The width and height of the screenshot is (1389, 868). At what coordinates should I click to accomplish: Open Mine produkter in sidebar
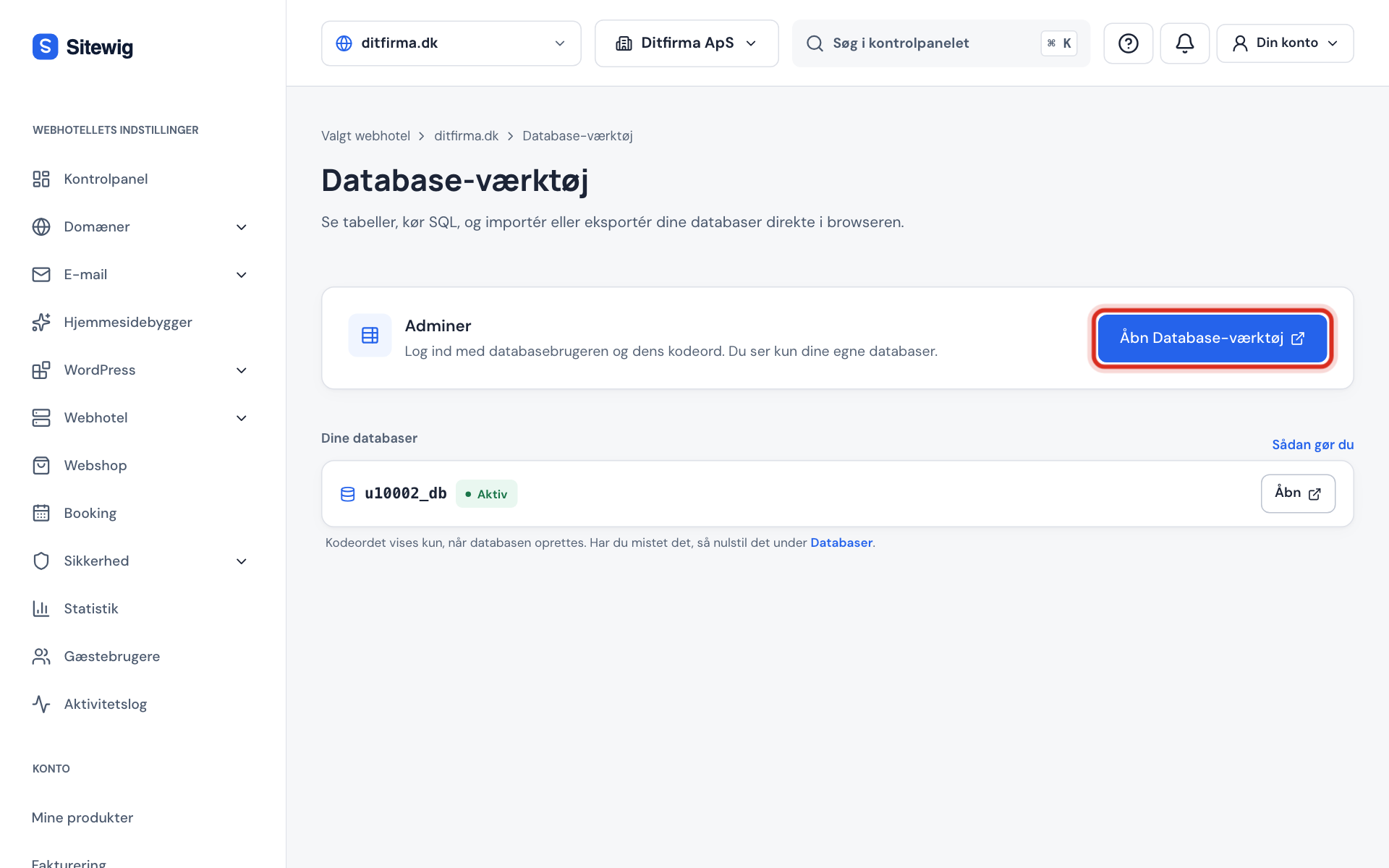[82, 817]
